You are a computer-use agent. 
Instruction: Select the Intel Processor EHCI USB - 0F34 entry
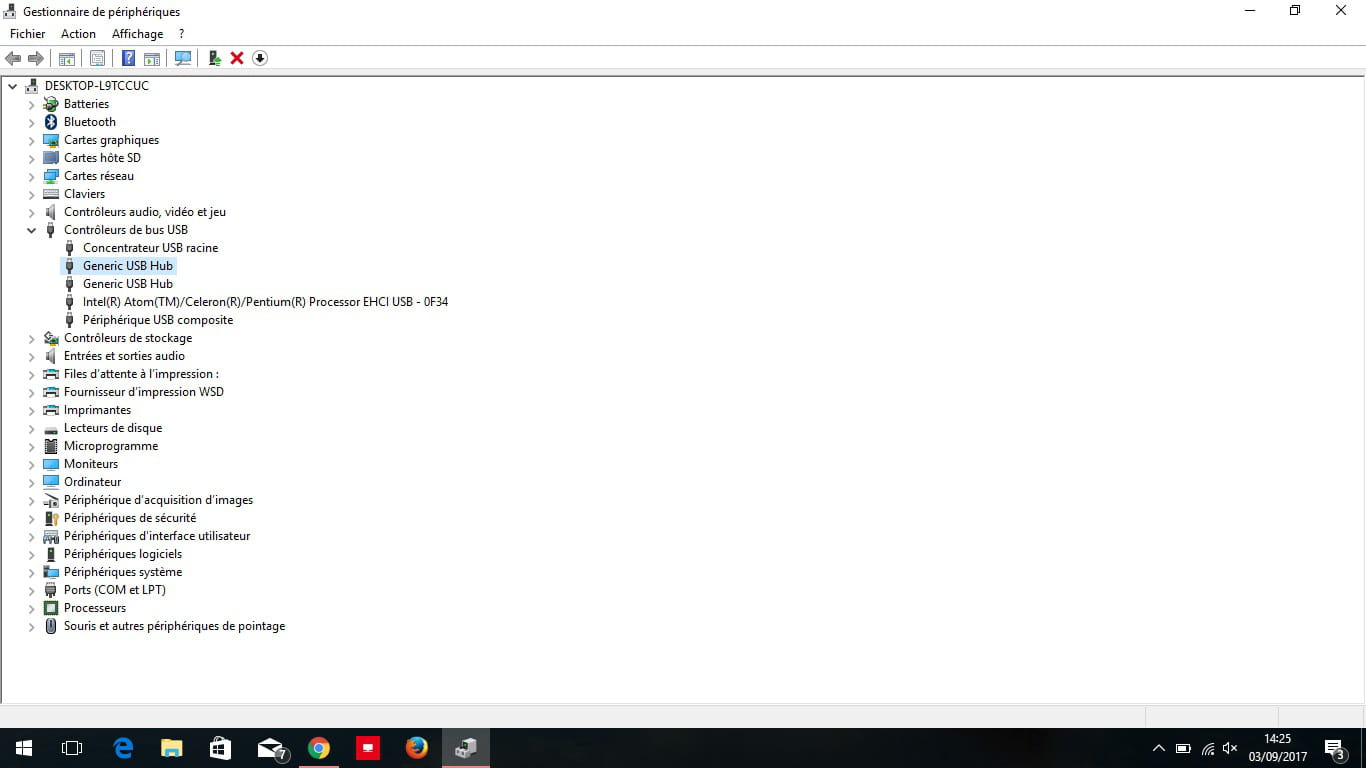coord(265,302)
